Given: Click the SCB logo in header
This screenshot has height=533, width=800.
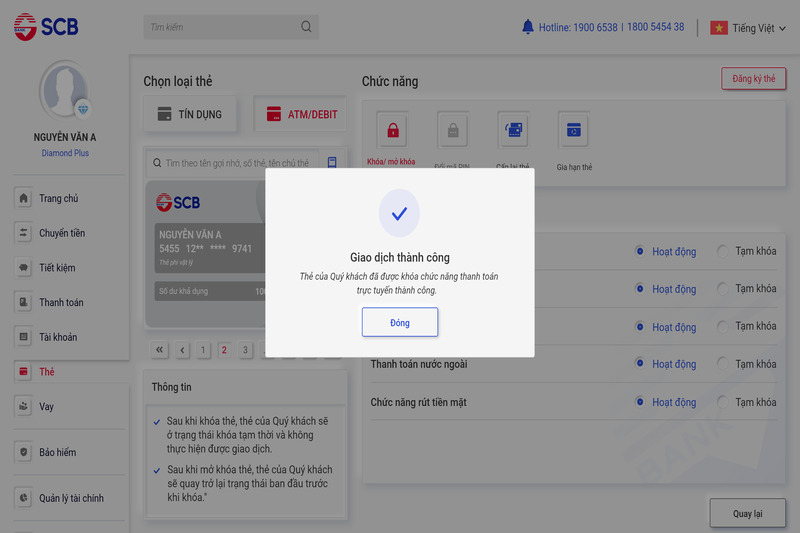Looking at the screenshot, I should pos(46,27).
